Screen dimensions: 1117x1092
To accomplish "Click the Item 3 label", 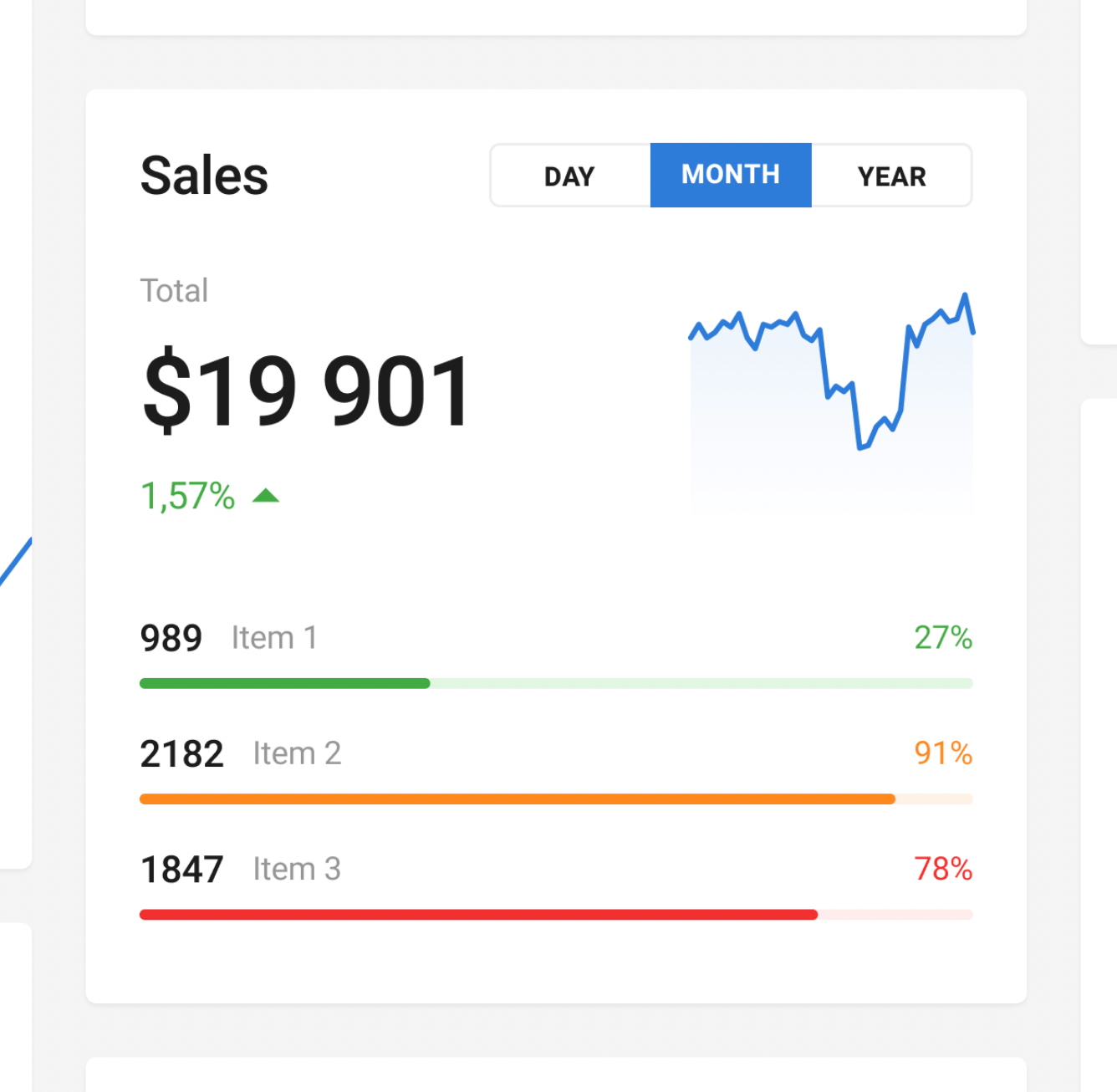I will tap(297, 869).
